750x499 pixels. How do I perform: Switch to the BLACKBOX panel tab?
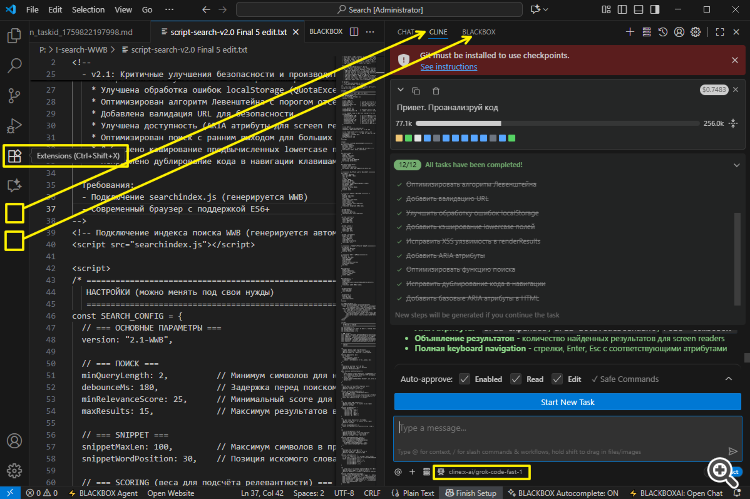coord(478,32)
